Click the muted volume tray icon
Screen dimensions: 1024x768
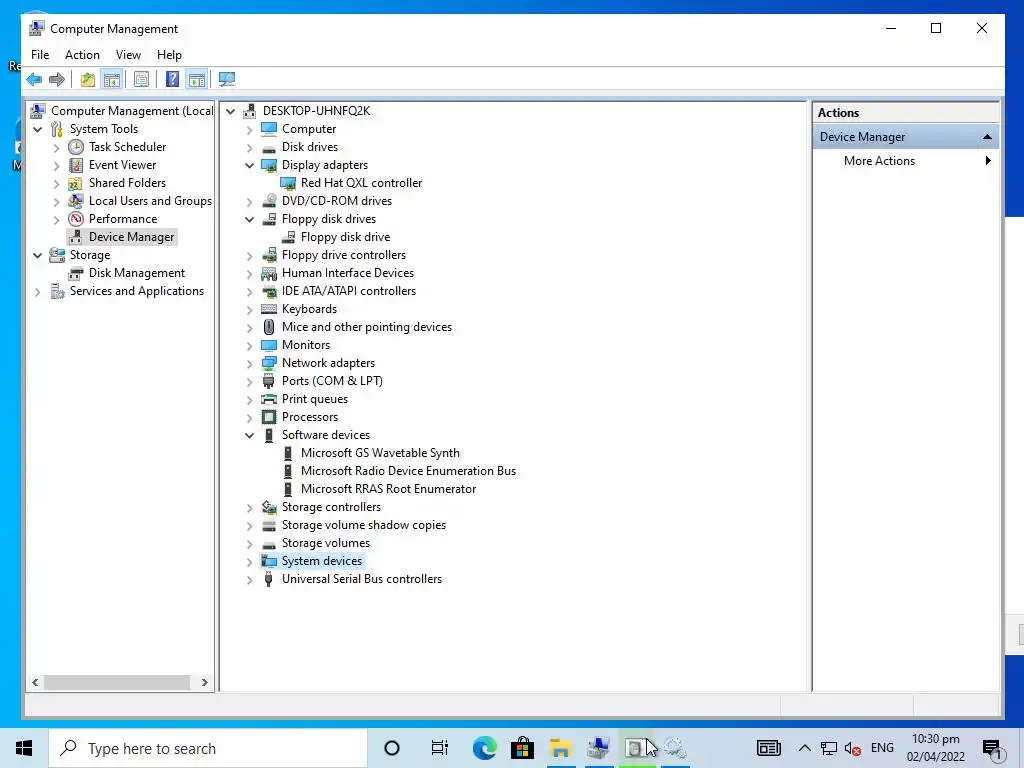852,748
